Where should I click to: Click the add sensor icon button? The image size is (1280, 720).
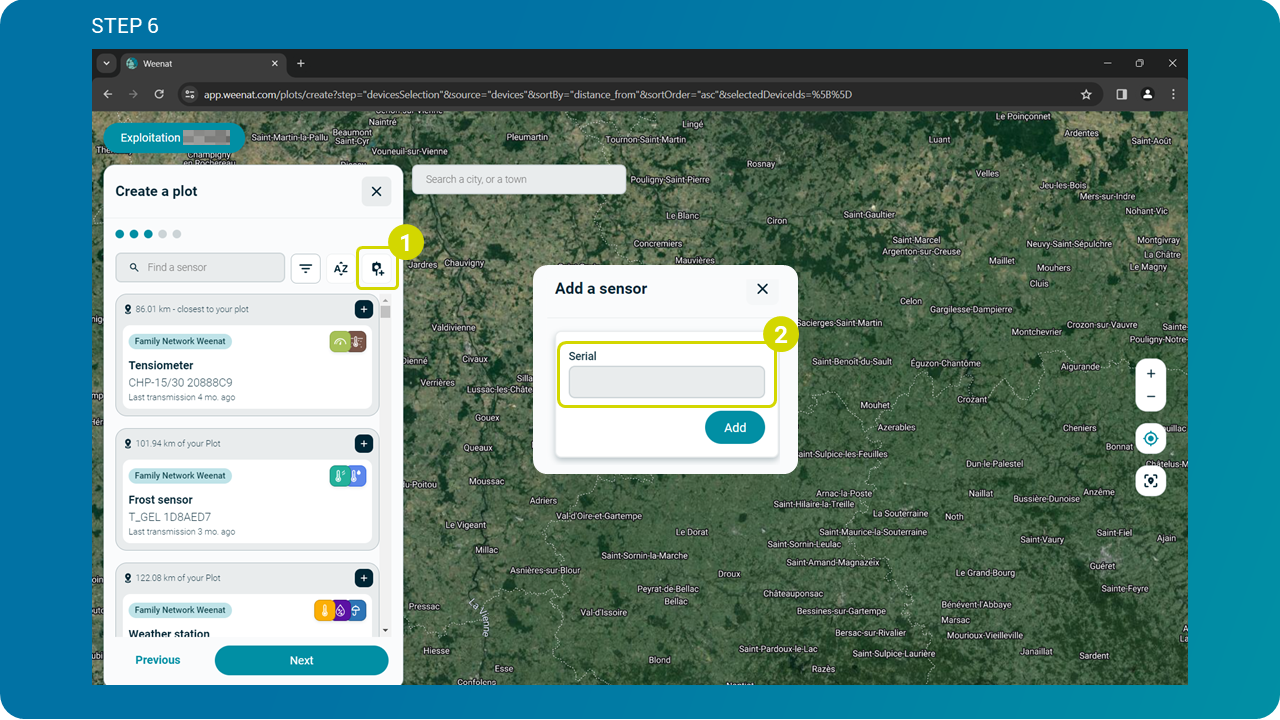pyautogui.click(x=377, y=268)
